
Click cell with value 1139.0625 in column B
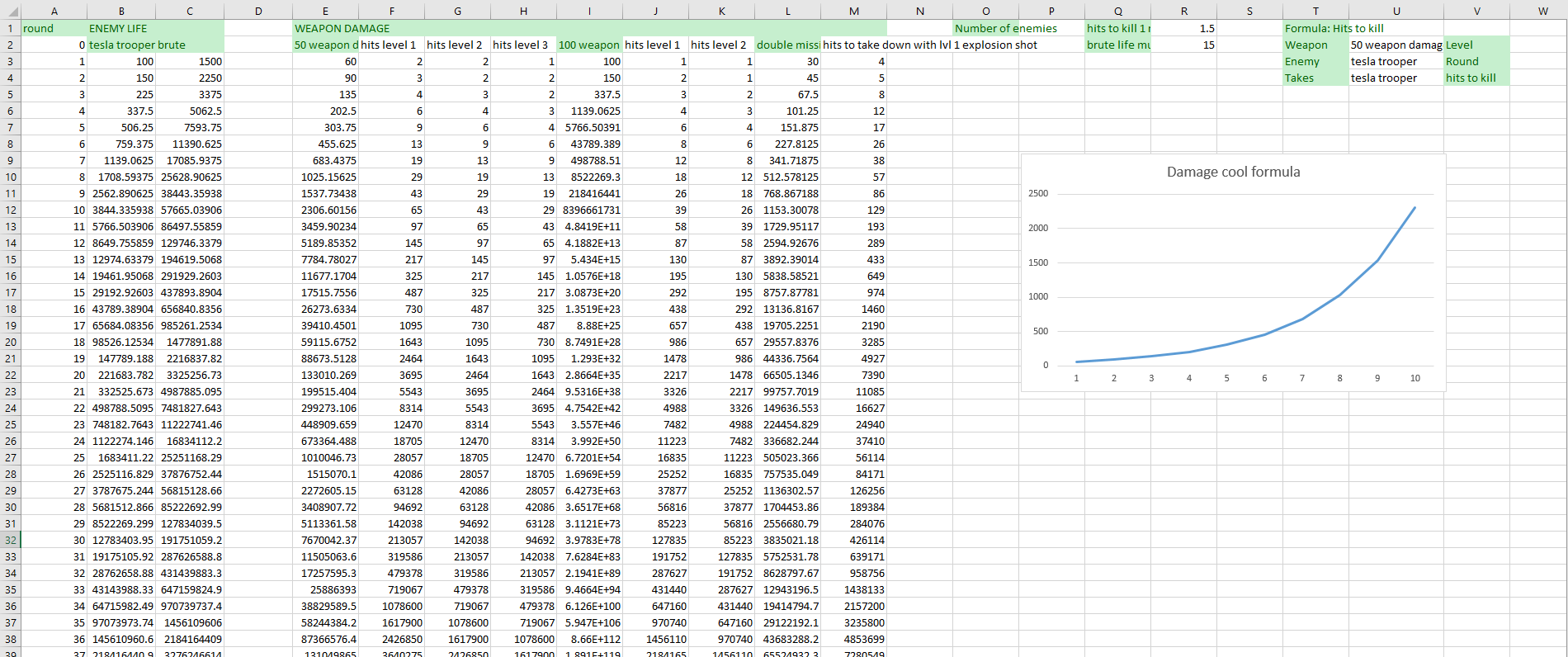pos(121,160)
